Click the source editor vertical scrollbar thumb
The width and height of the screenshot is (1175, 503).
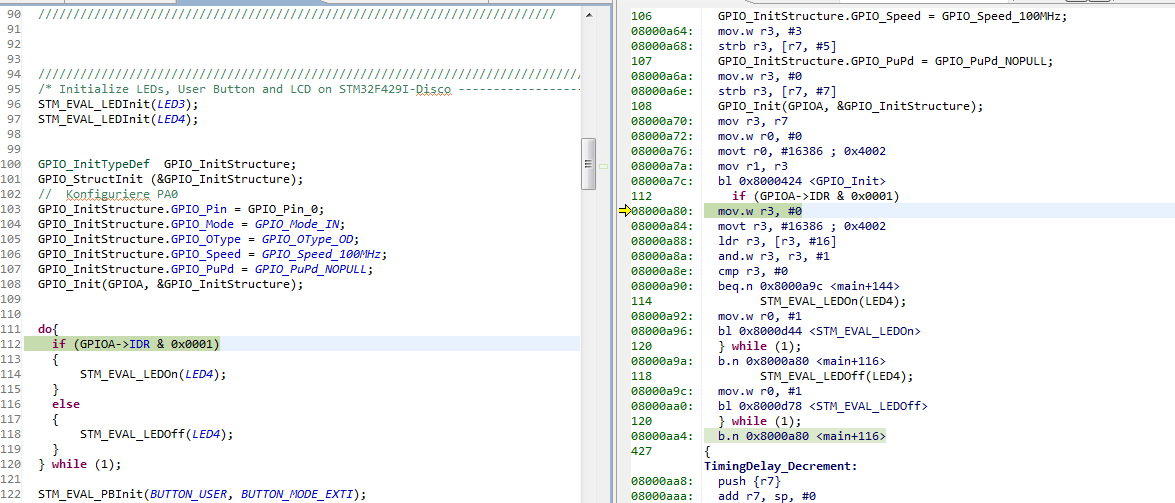click(589, 164)
